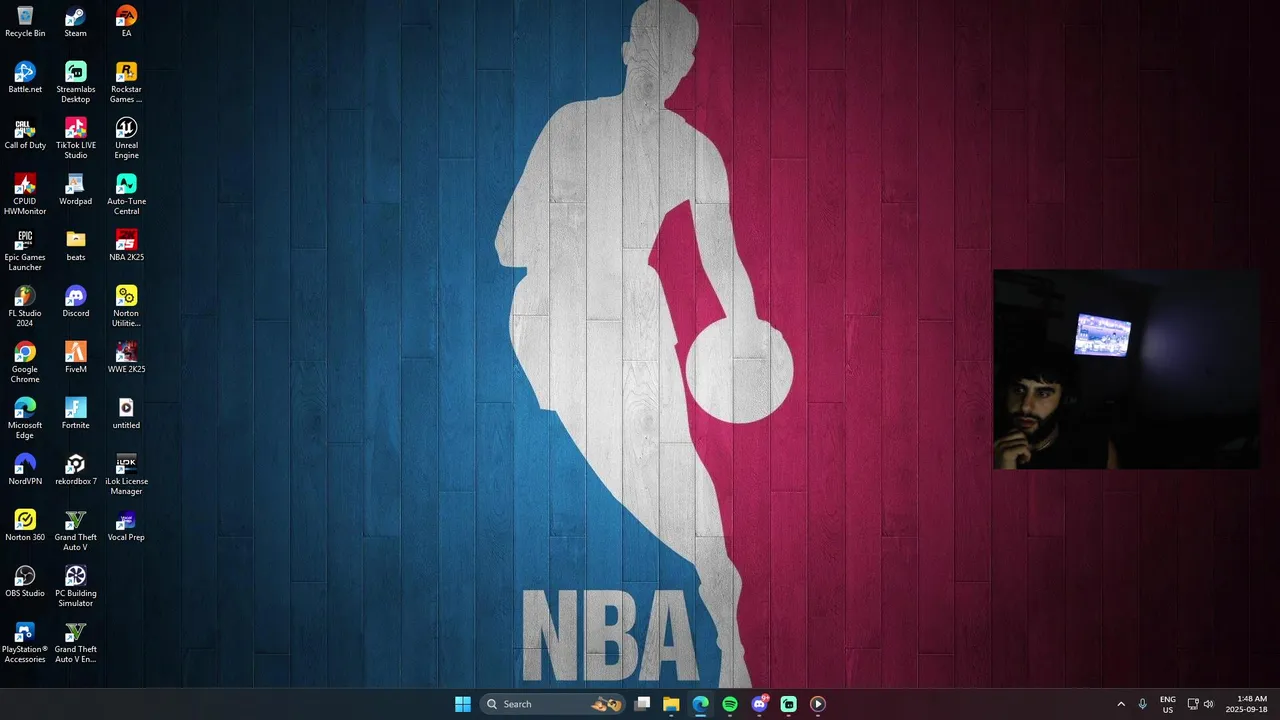Click the OBS Studio desktop icon

(x=25, y=582)
